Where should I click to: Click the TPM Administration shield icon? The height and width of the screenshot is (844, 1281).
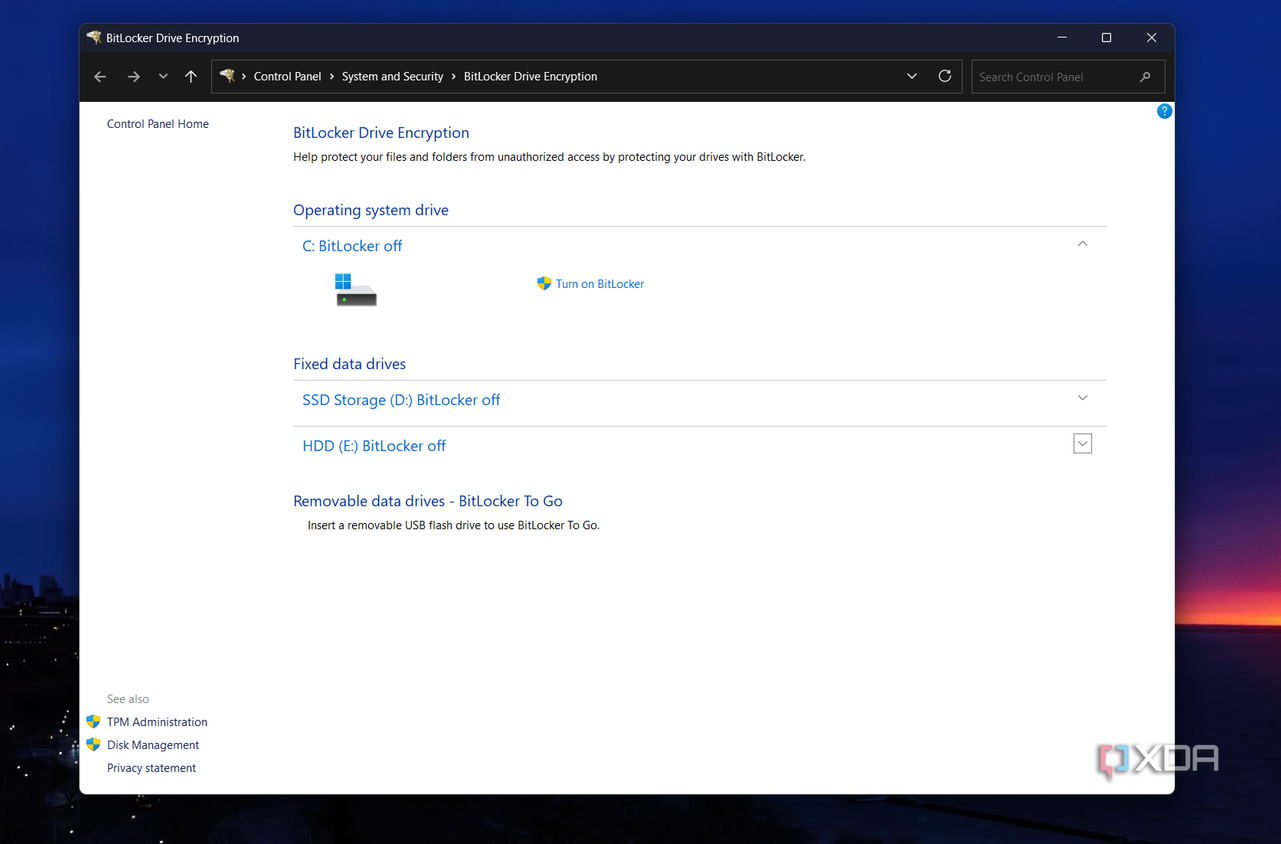pos(93,721)
